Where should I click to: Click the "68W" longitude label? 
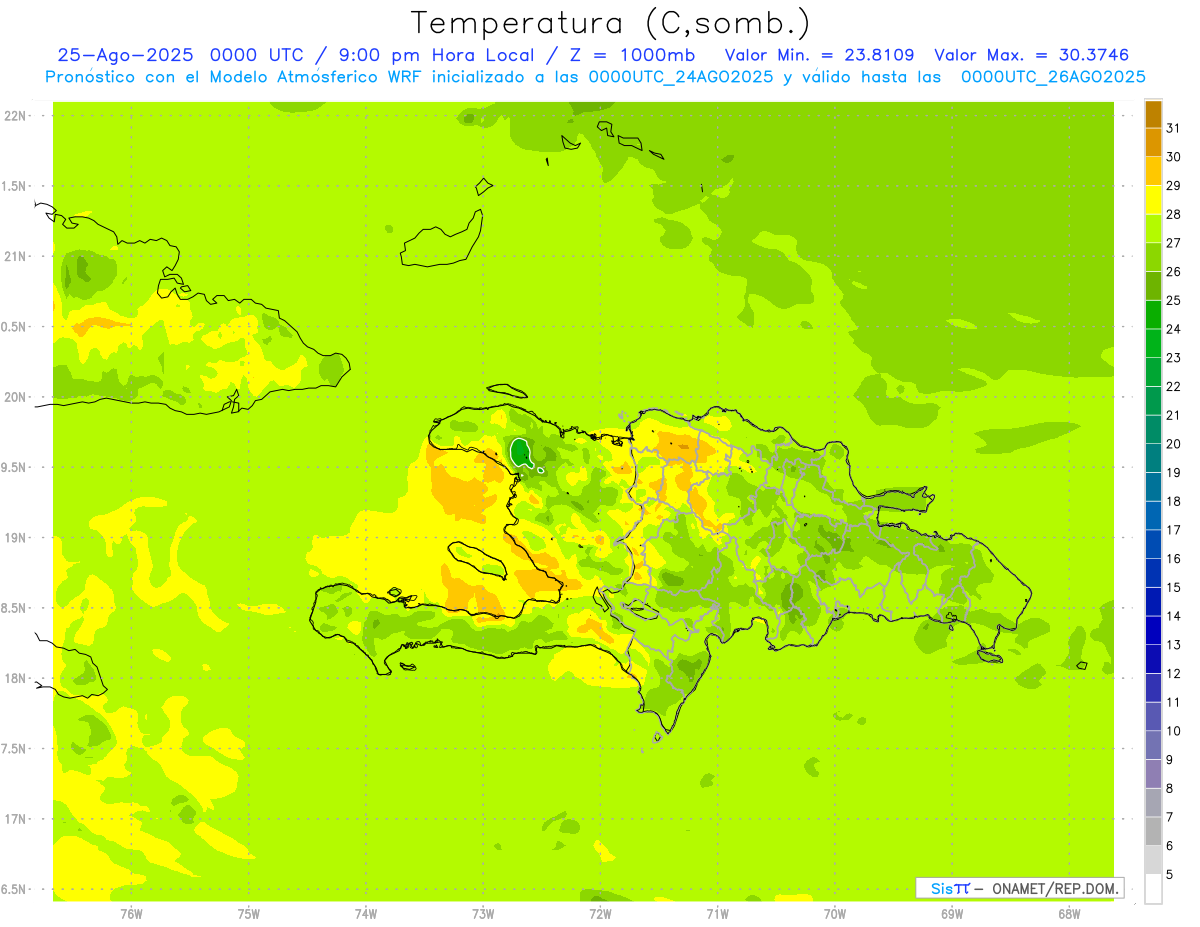tap(1069, 914)
